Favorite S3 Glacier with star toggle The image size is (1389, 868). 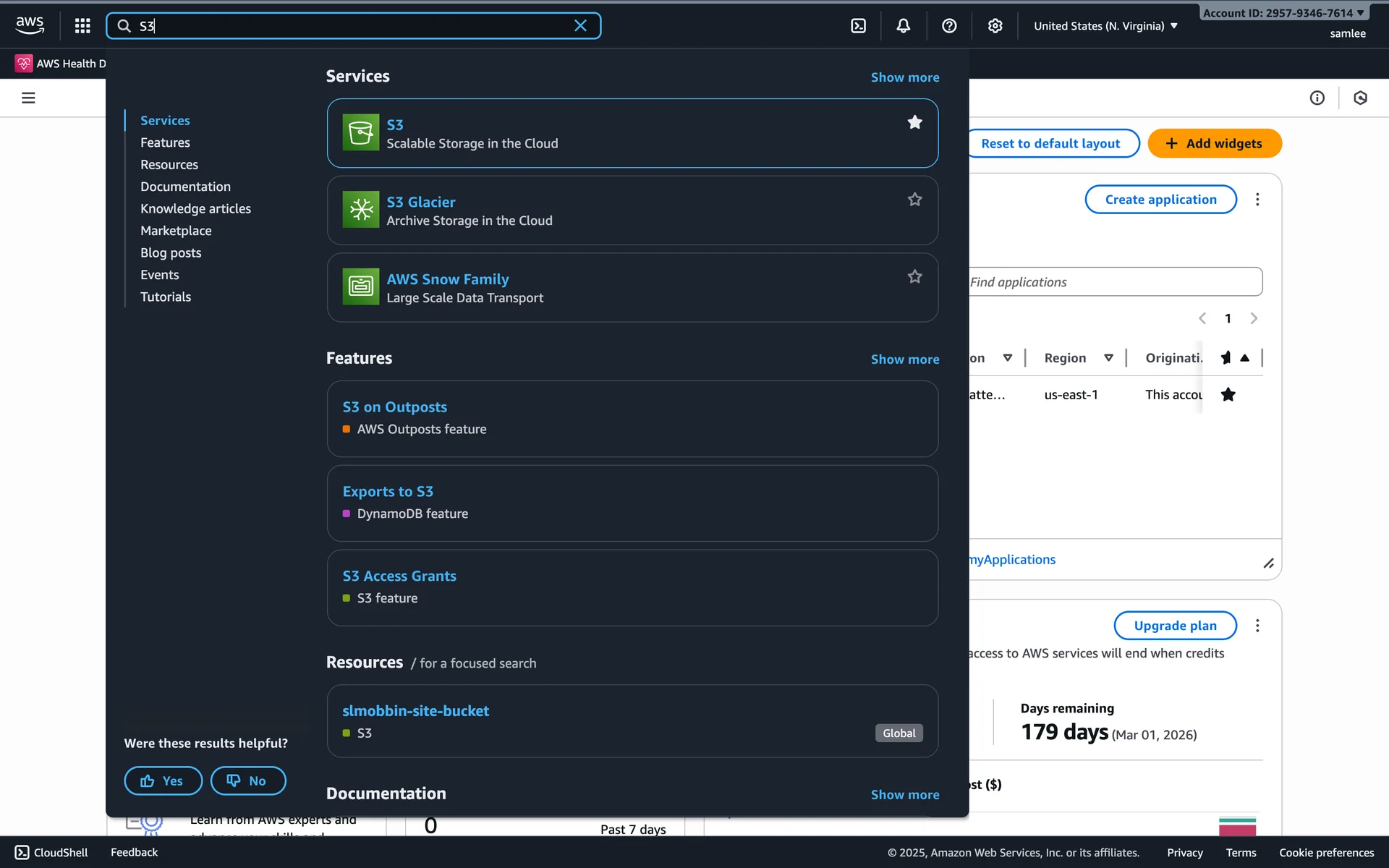click(914, 200)
